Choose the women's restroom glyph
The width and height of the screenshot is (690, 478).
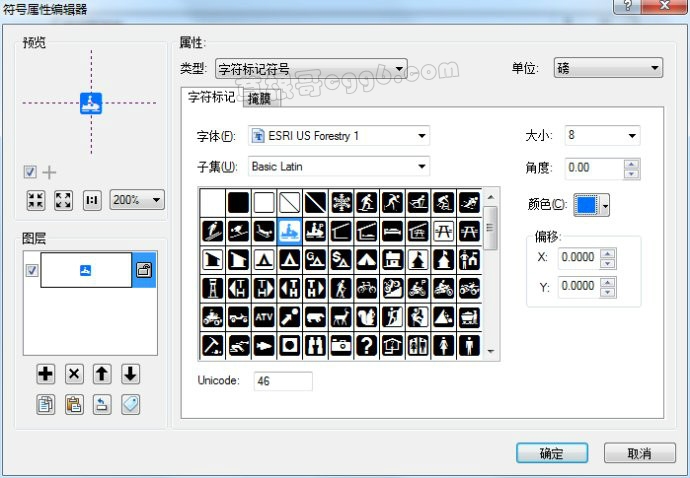[x=443, y=346]
